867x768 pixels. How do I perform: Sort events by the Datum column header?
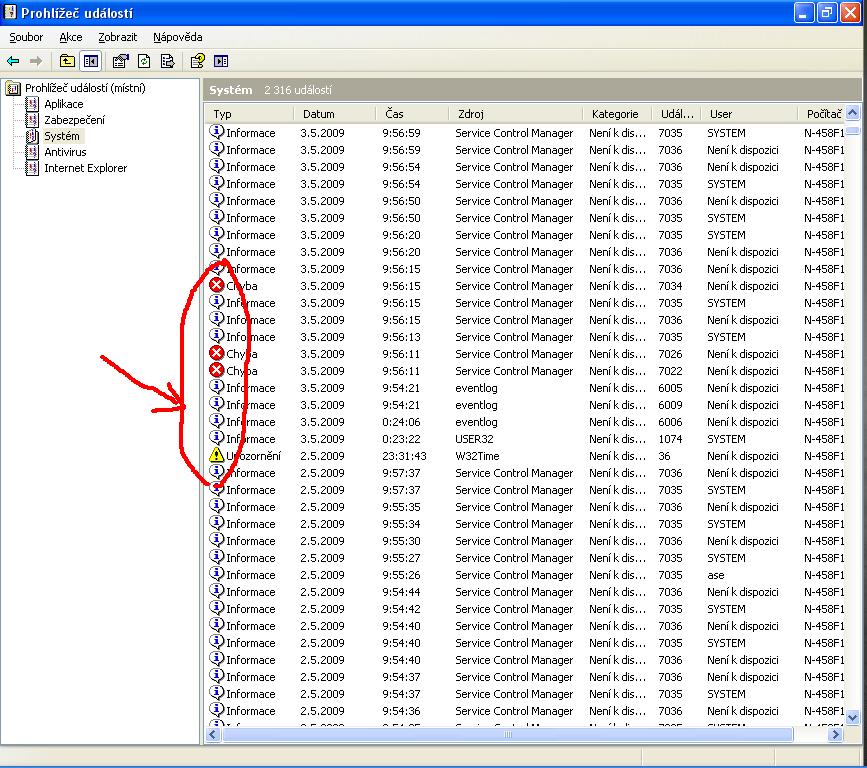coord(319,114)
